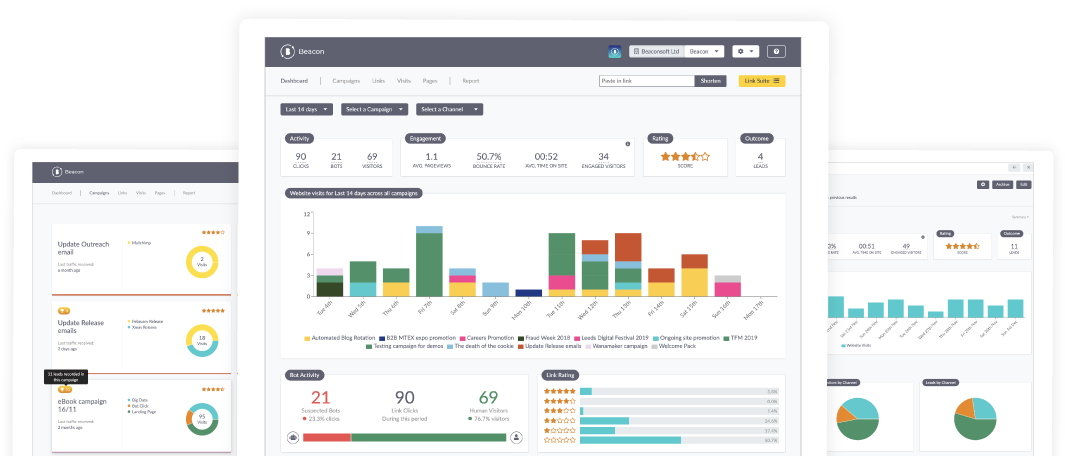This screenshot has height=456, width=1065.
Task: Click the 21 Bots value in Activity
Action: pyautogui.click(x=336, y=157)
